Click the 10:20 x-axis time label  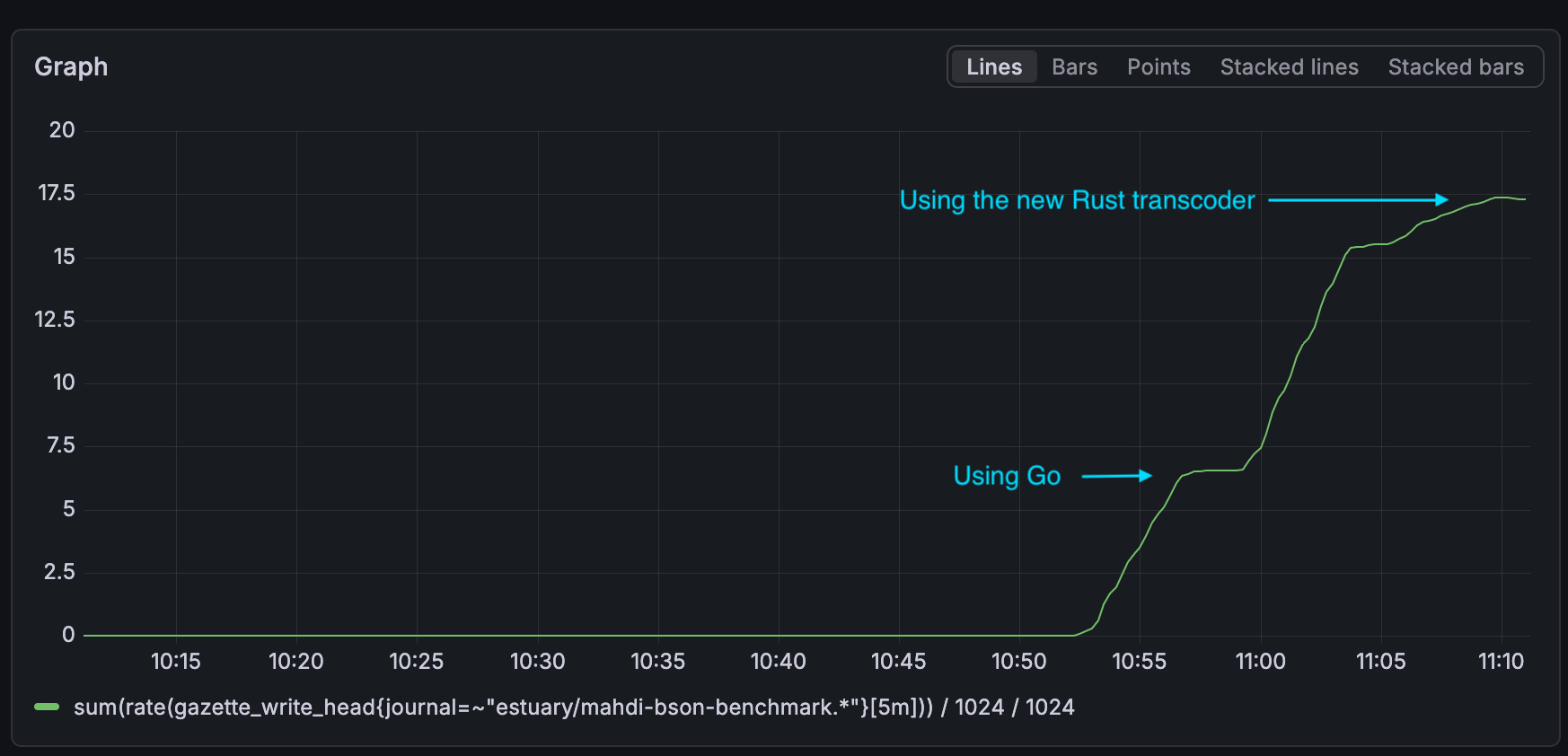295,662
